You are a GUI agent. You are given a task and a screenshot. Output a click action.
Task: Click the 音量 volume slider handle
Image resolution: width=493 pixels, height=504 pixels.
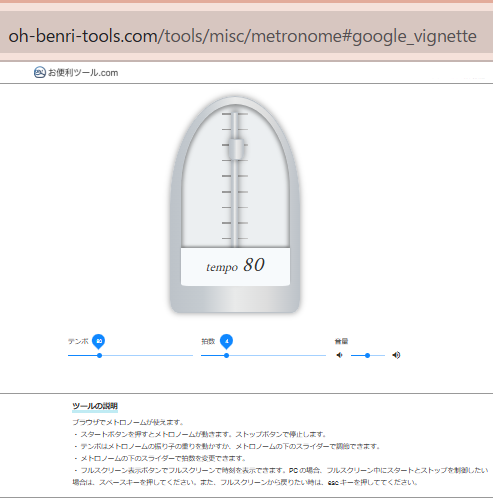point(367,356)
